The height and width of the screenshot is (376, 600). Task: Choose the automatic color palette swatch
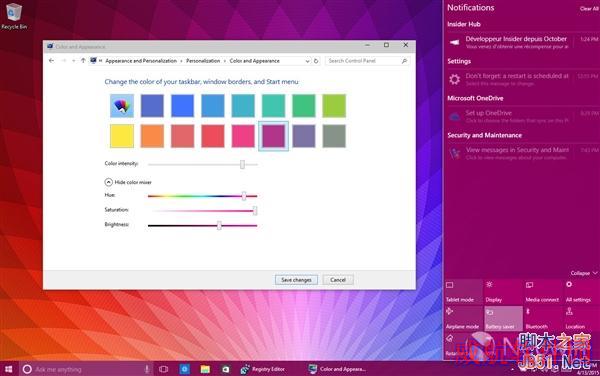point(122,106)
